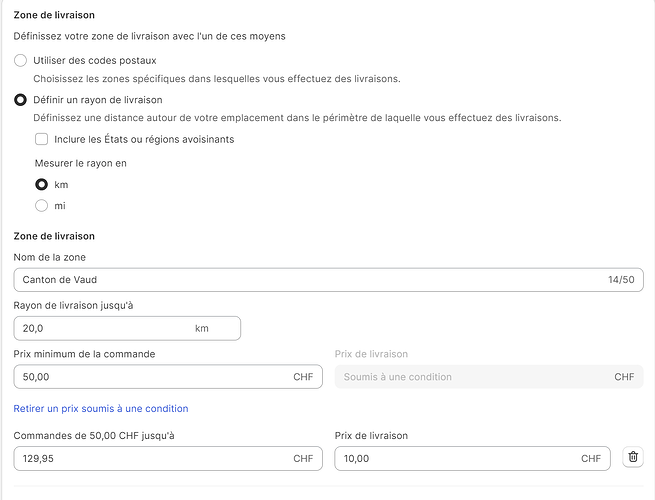
Task: Click the 14/50 character counter
Action: 620,280
